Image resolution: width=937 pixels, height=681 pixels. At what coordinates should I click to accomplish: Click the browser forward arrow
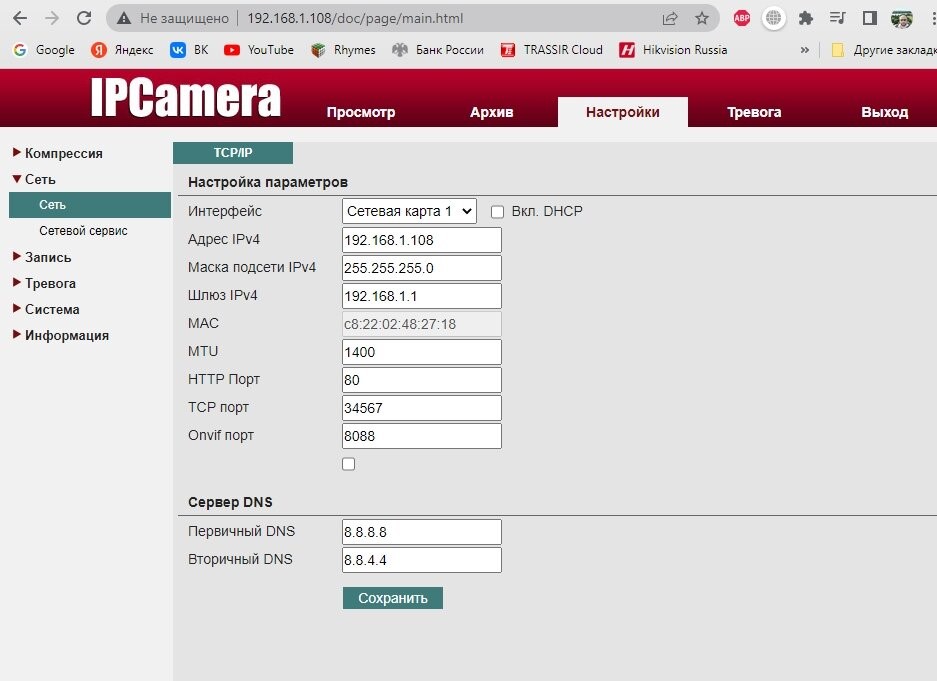click(52, 18)
